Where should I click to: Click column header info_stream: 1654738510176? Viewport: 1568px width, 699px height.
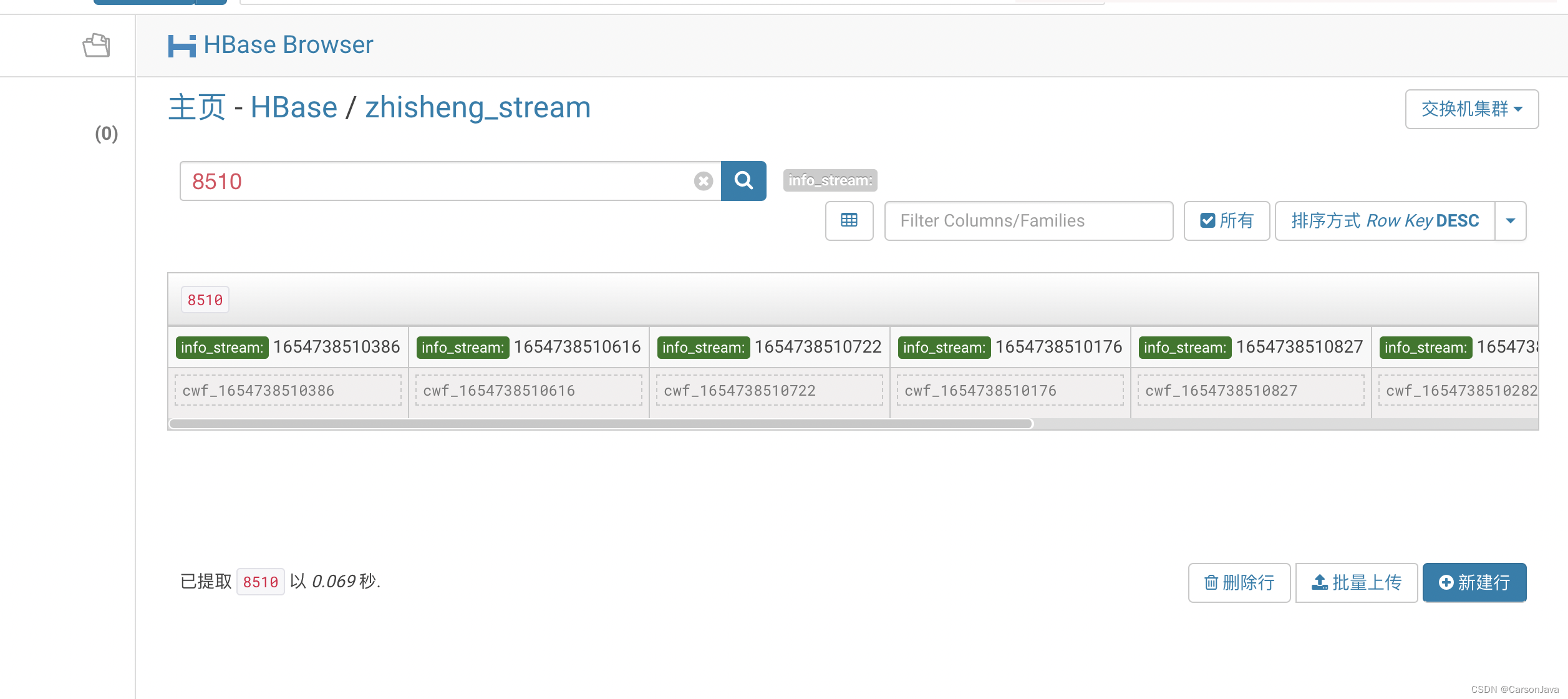click(x=1010, y=347)
